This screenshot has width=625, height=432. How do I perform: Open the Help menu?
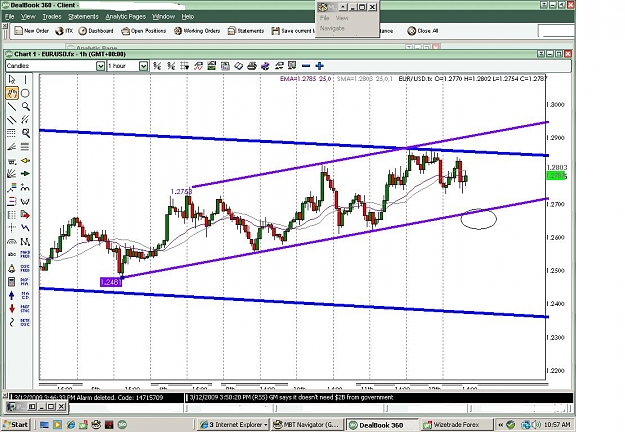coord(188,17)
